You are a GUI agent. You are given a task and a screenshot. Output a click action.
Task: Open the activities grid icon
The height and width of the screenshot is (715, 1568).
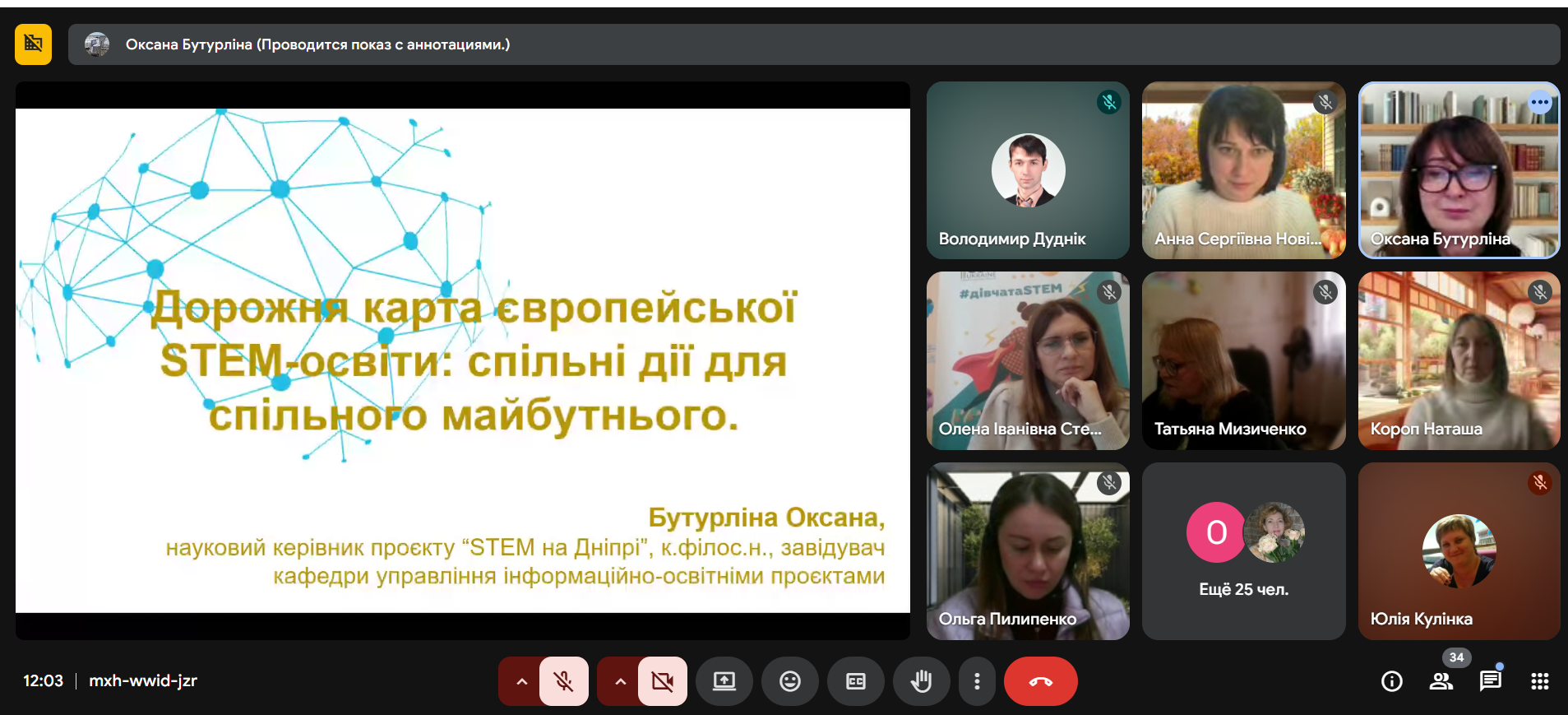point(1539,681)
